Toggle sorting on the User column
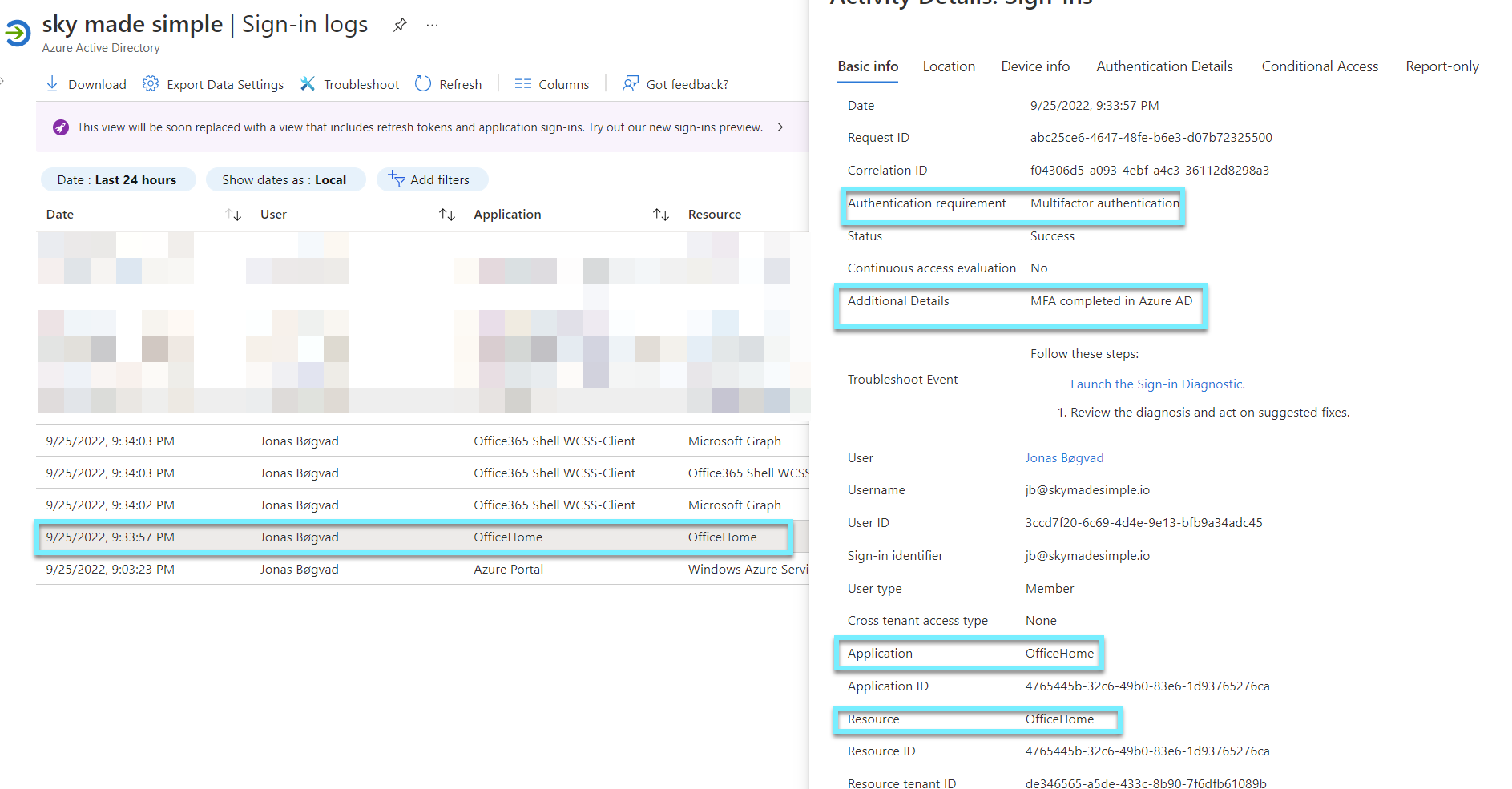Image resolution: width=1512 pixels, height=789 pixels. (447, 214)
